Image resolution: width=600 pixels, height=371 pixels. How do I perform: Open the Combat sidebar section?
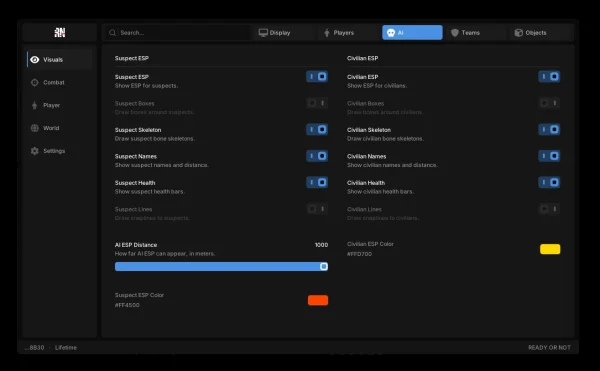pos(60,83)
